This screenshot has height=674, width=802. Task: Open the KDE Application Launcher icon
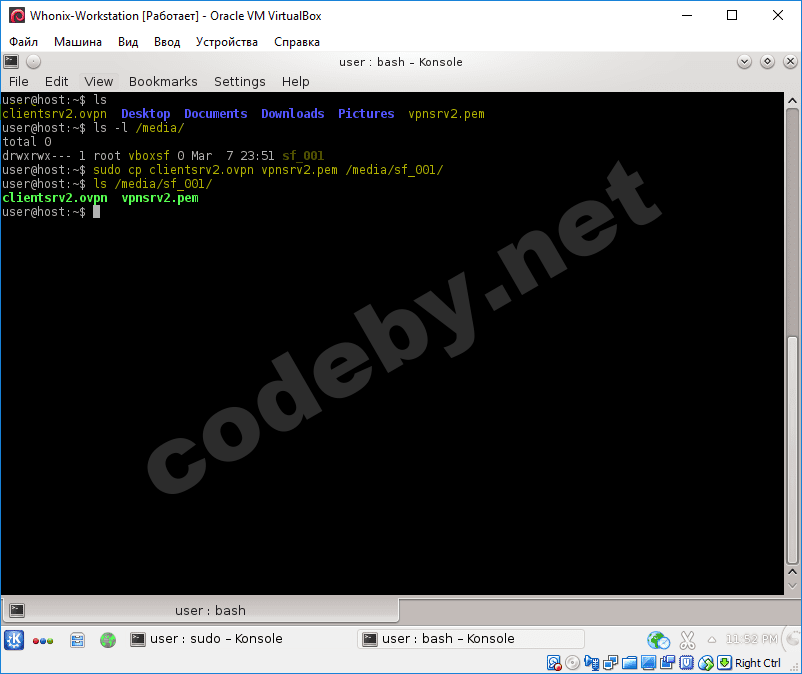14,640
